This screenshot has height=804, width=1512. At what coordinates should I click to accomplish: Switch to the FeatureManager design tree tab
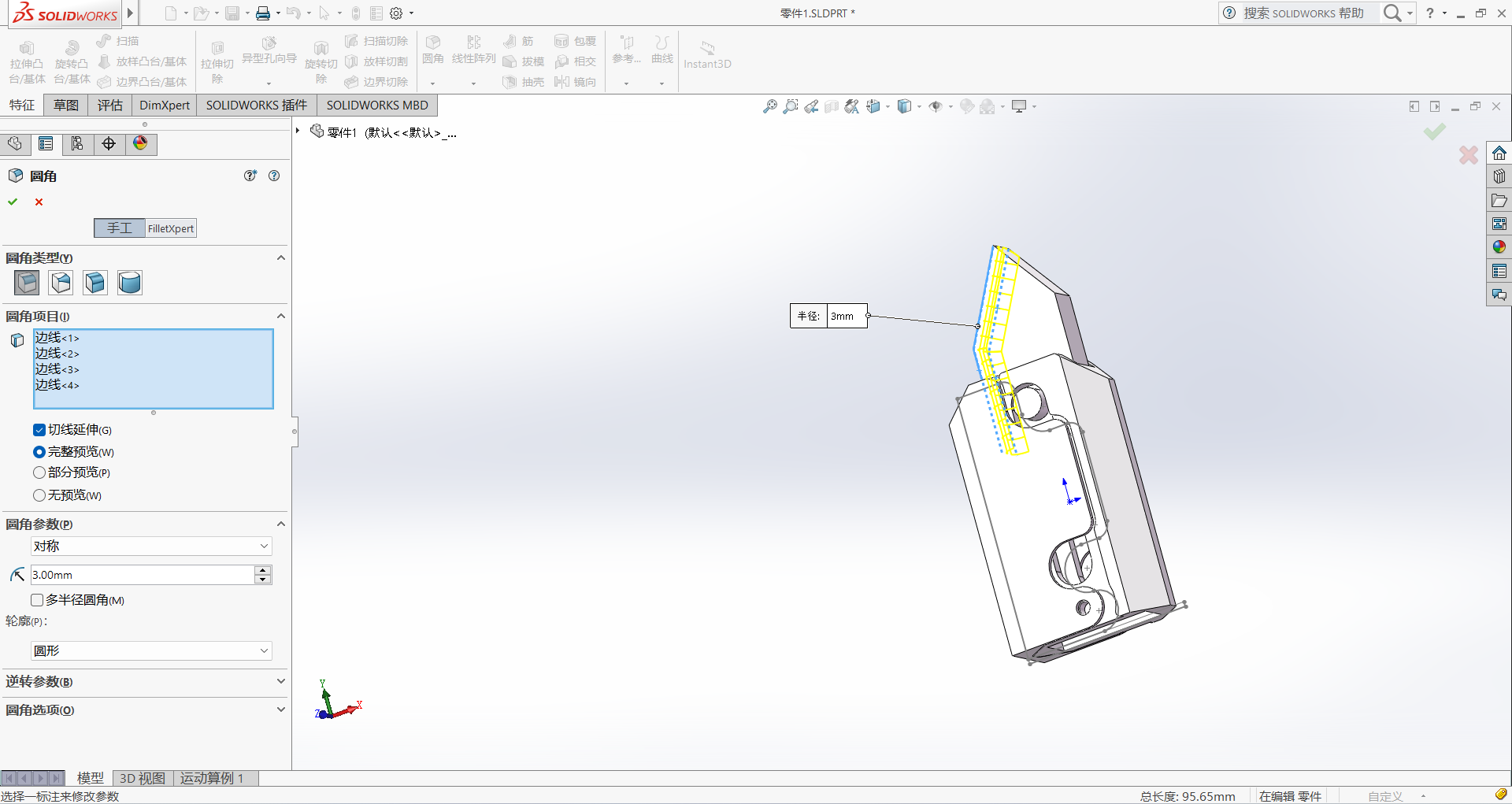(15, 143)
